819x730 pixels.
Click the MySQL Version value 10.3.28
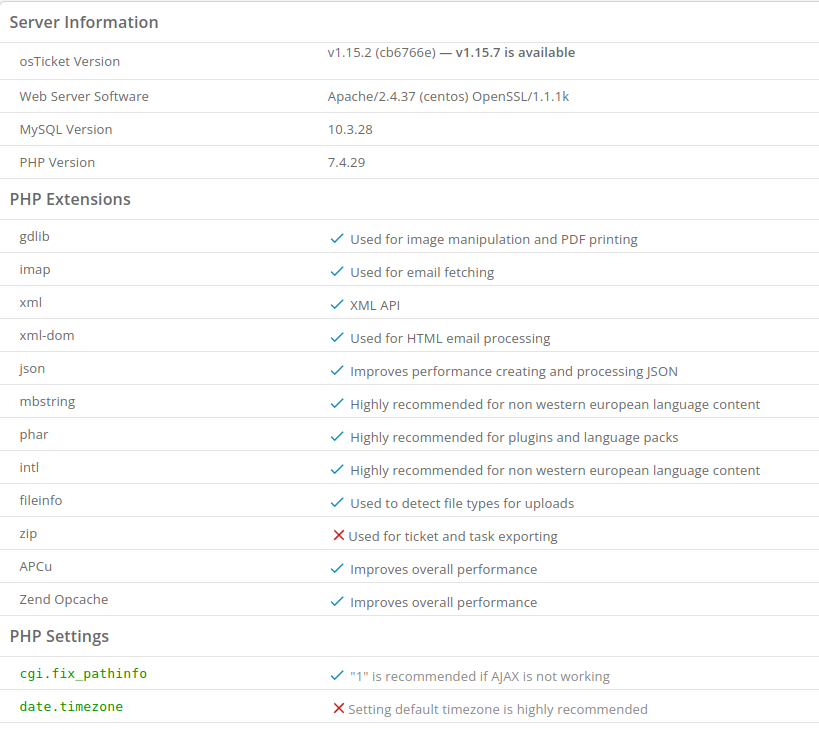350,130
